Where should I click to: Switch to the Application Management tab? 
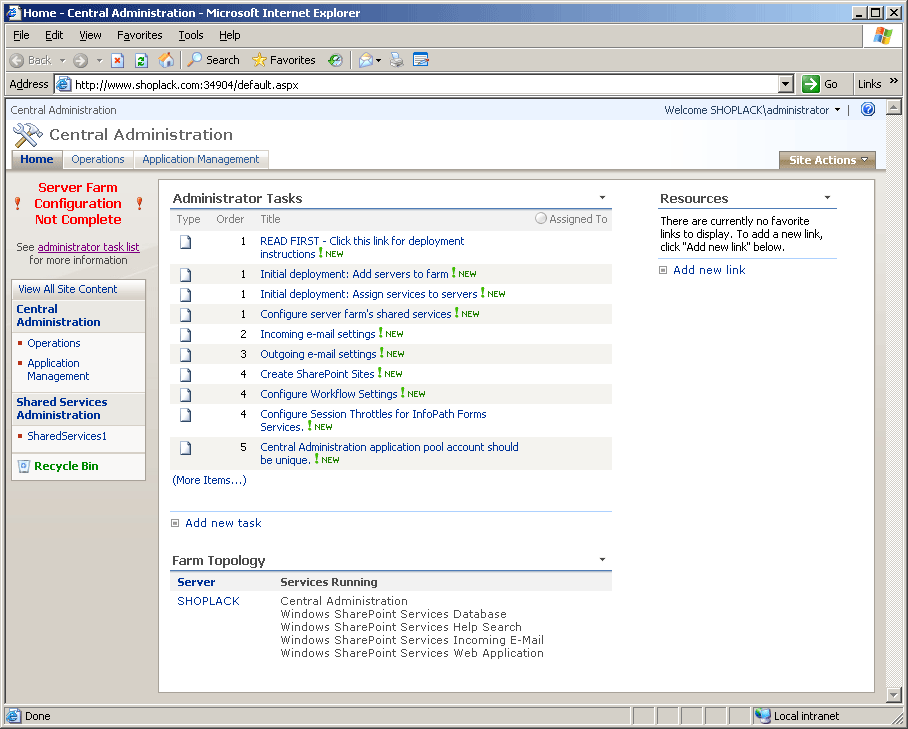pyautogui.click(x=201, y=159)
